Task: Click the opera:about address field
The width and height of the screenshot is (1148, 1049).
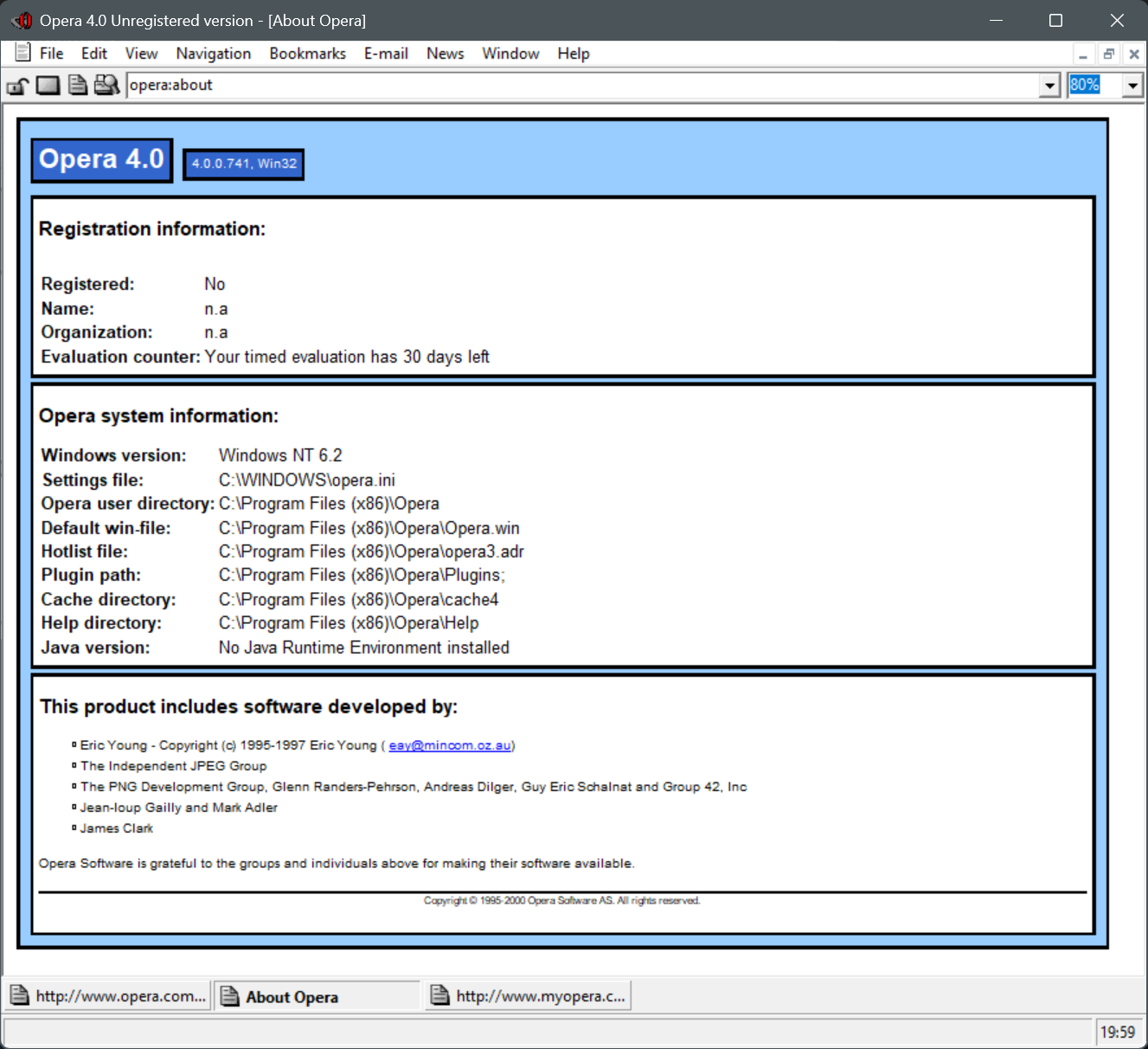Action: click(583, 85)
